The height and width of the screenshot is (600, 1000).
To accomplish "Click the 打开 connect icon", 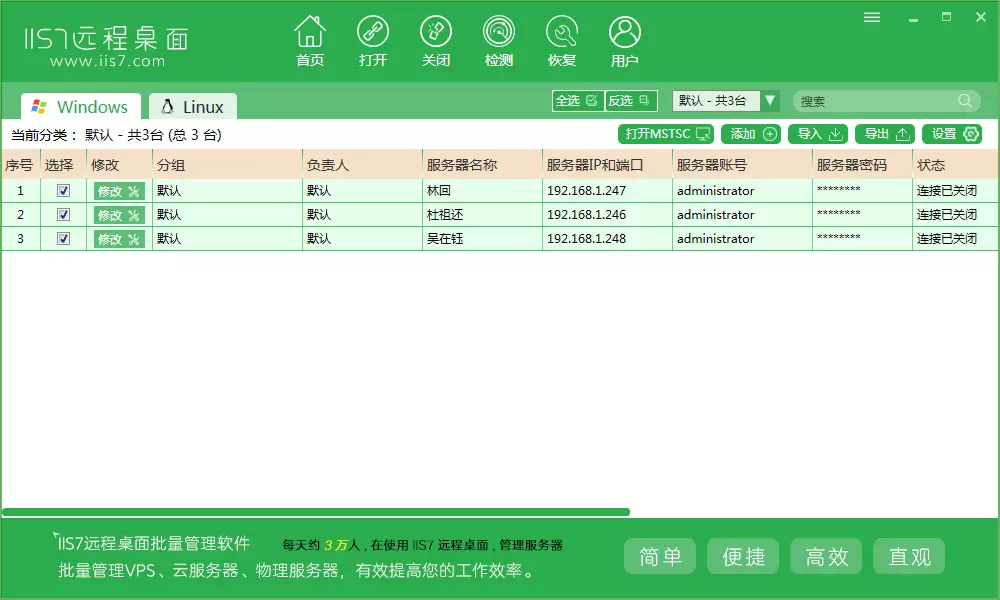I will (x=373, y=41).
